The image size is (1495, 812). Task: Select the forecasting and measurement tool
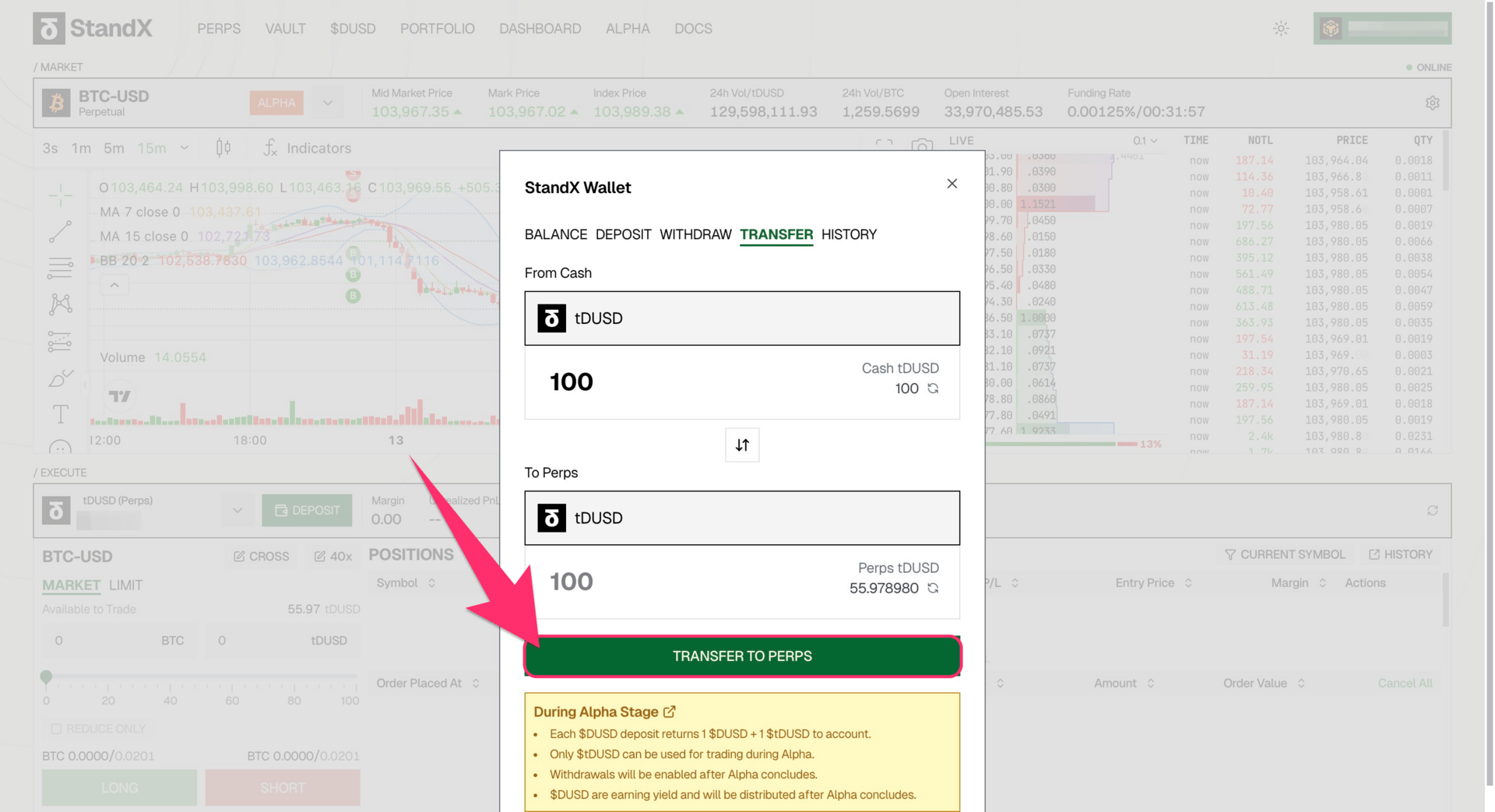pyautogui.click(x=60, y=341)
